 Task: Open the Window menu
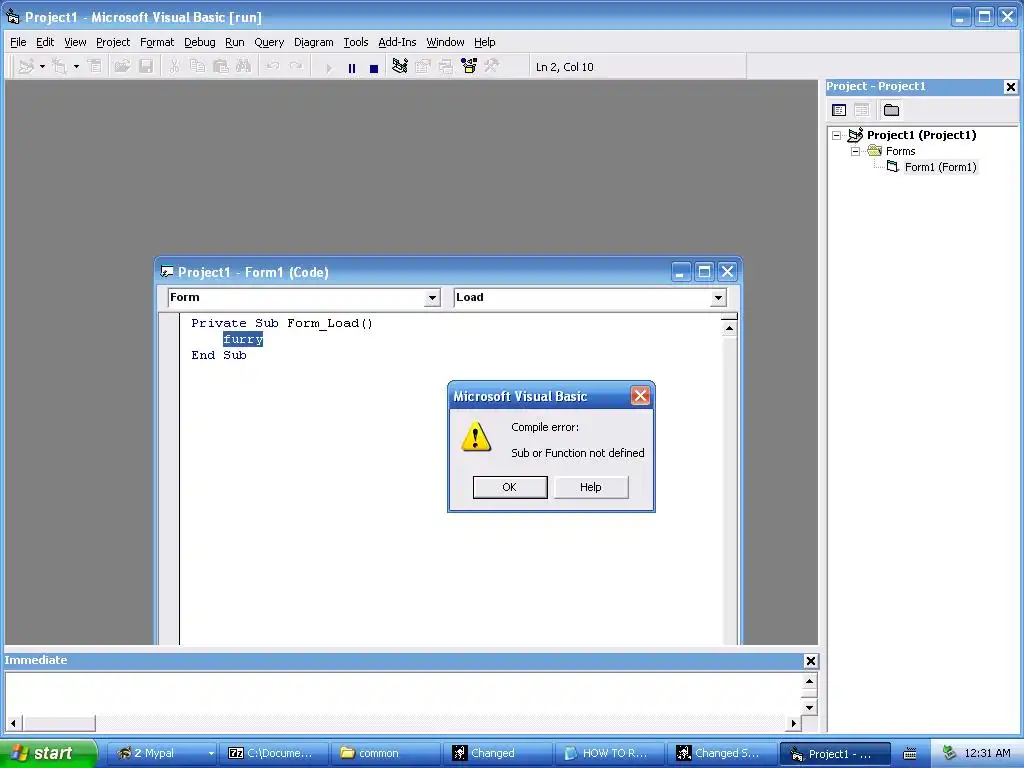click(x=445, y=42)
